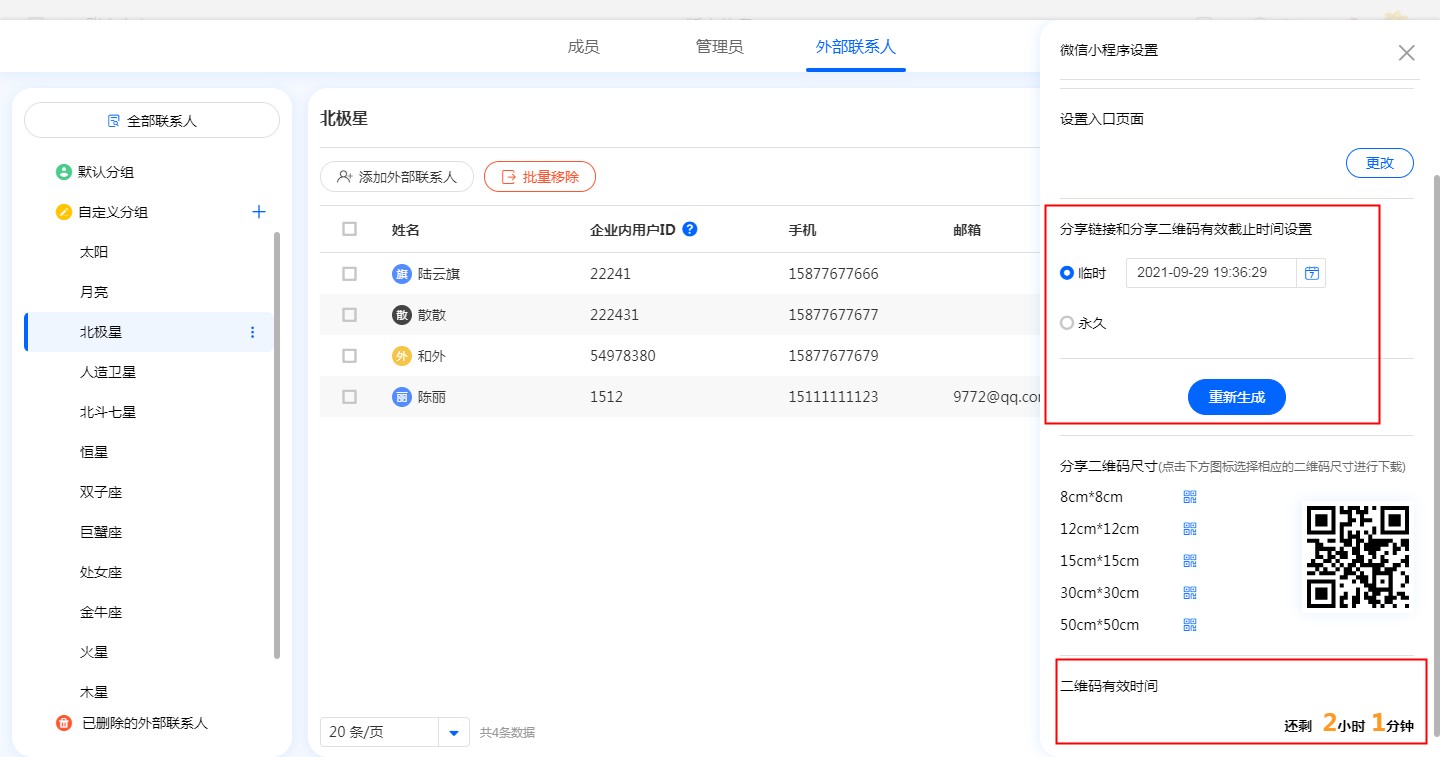Select the 临时 radio option
1440x757 pixels.
tap(1067, 273)
